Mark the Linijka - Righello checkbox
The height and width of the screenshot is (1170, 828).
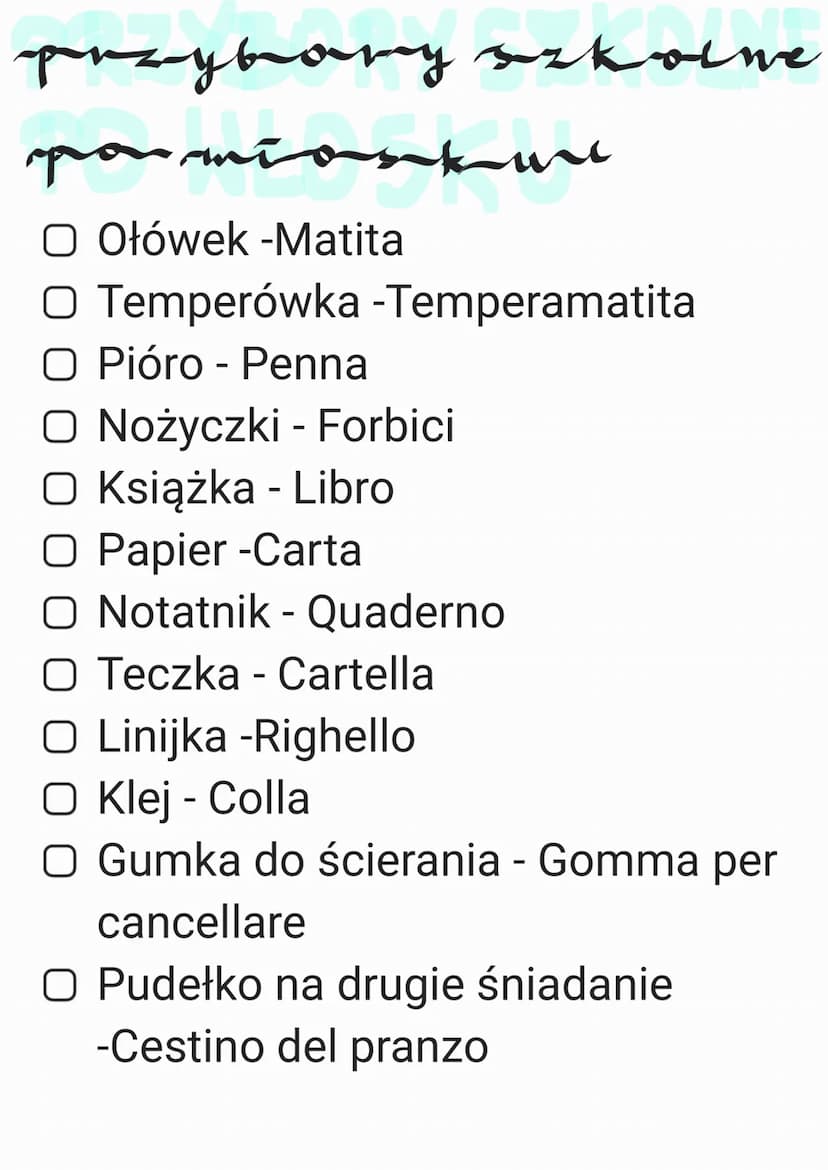(x=60, y=736)
